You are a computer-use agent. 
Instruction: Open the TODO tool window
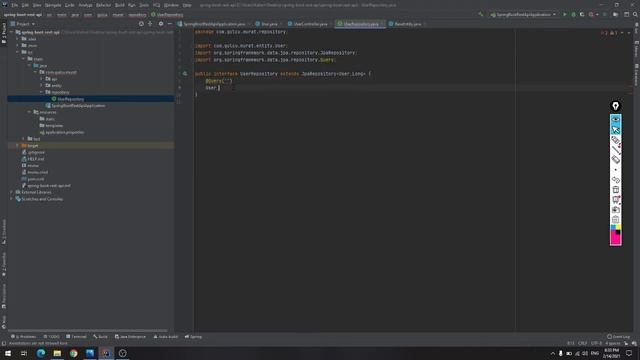point(52,337)
